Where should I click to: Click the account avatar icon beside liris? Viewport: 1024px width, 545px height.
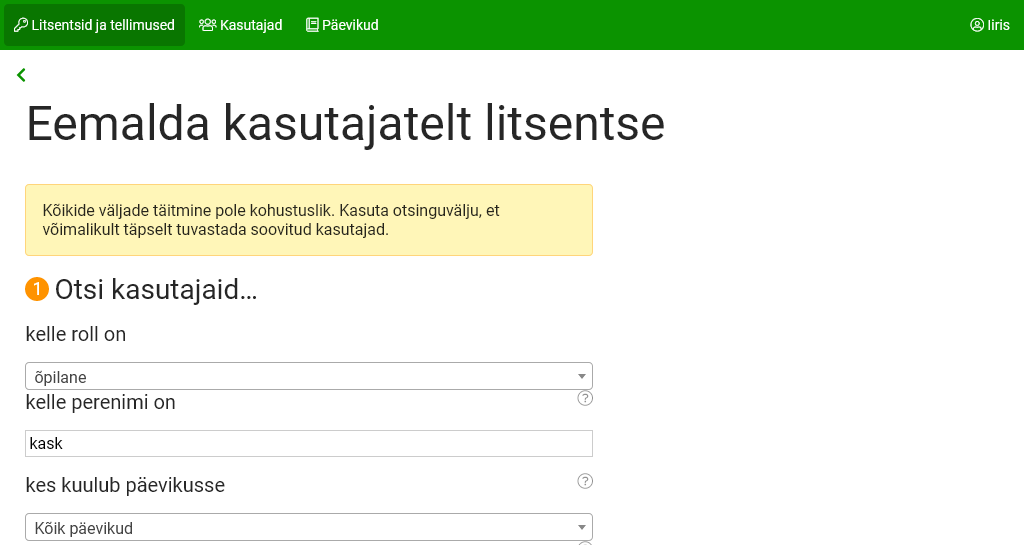coord(977,25)
